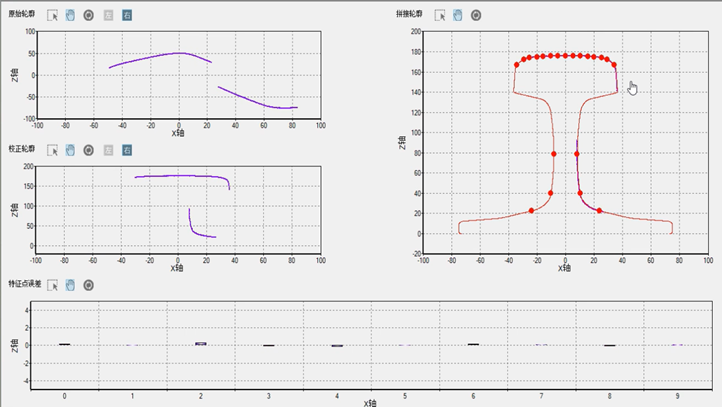
Task: Select the pointer tool in 原始轮廓 toolbar
Action: point(53,16)
